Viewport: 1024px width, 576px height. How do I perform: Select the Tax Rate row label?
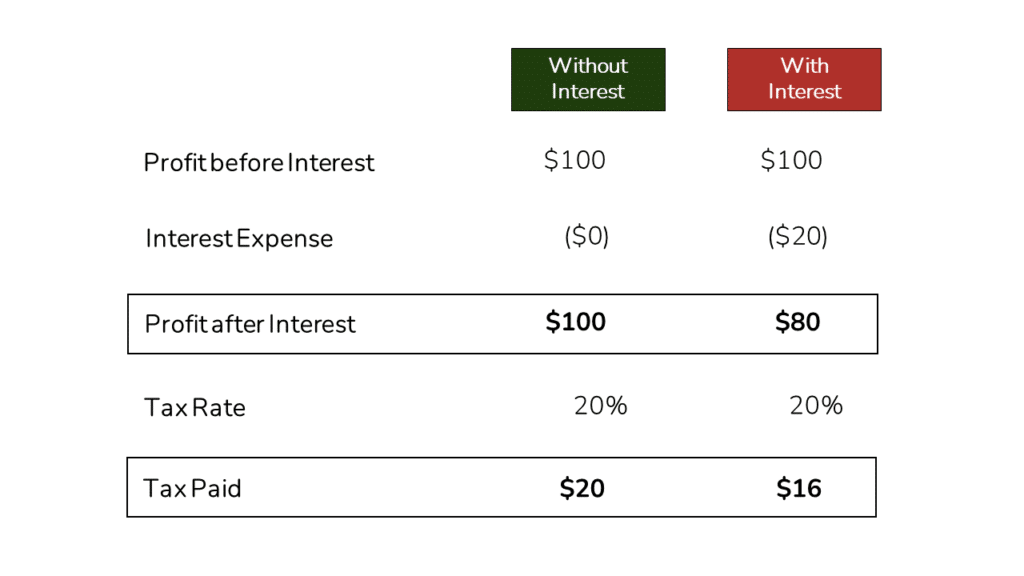(195, 408)
